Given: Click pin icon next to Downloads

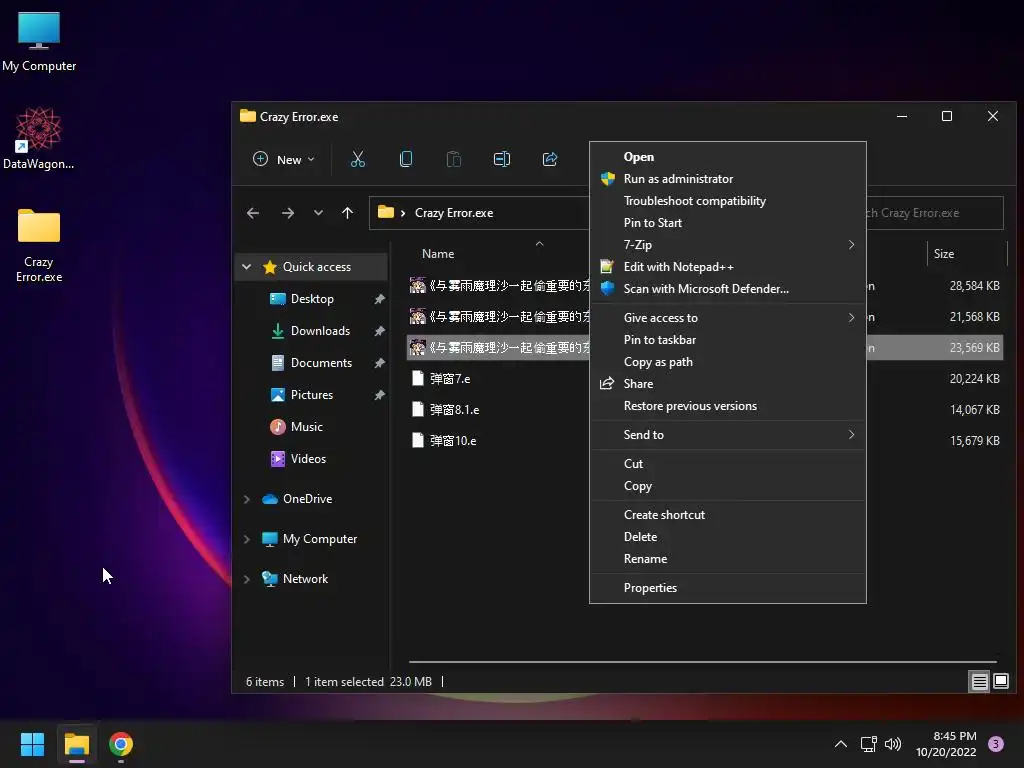Looking at the screenshot, I should 379,330.
